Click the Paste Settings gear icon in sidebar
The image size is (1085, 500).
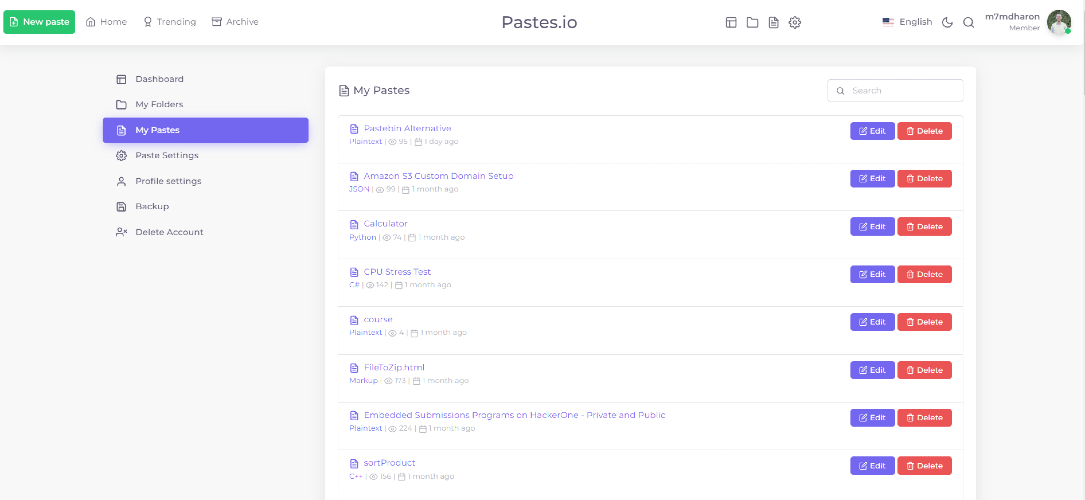click(121, 156)
